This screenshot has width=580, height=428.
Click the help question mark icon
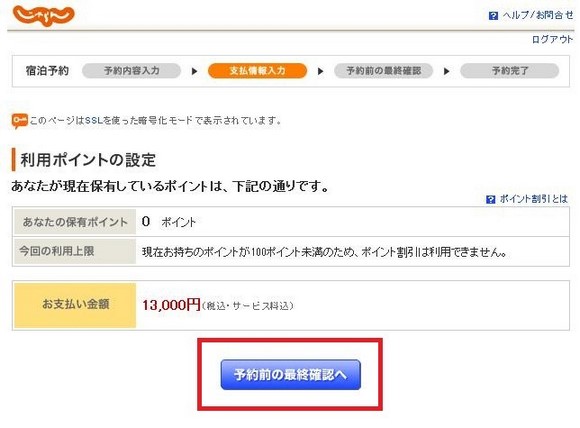[x=493, y=16]
